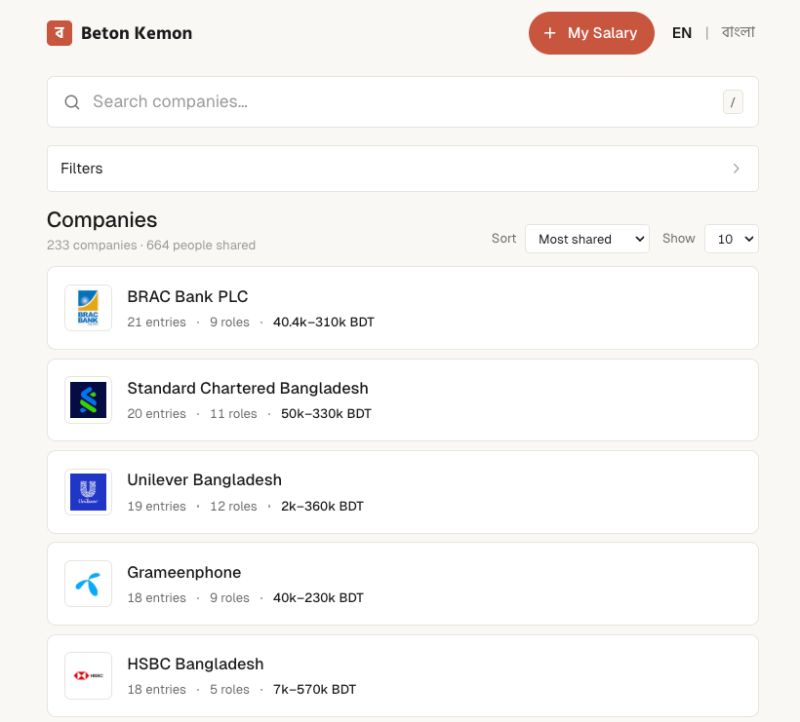Click '11 roles' under Standard Chartered

click(234, 414)
